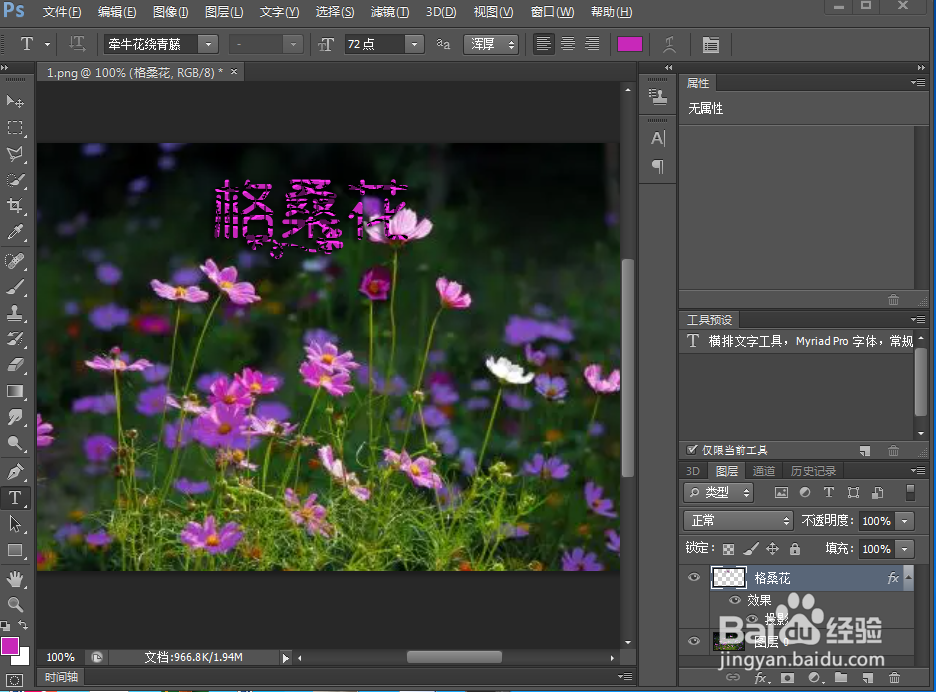The image size is (936, 692).
Task: Toggle lock all for layer
Action: [795, 549]
